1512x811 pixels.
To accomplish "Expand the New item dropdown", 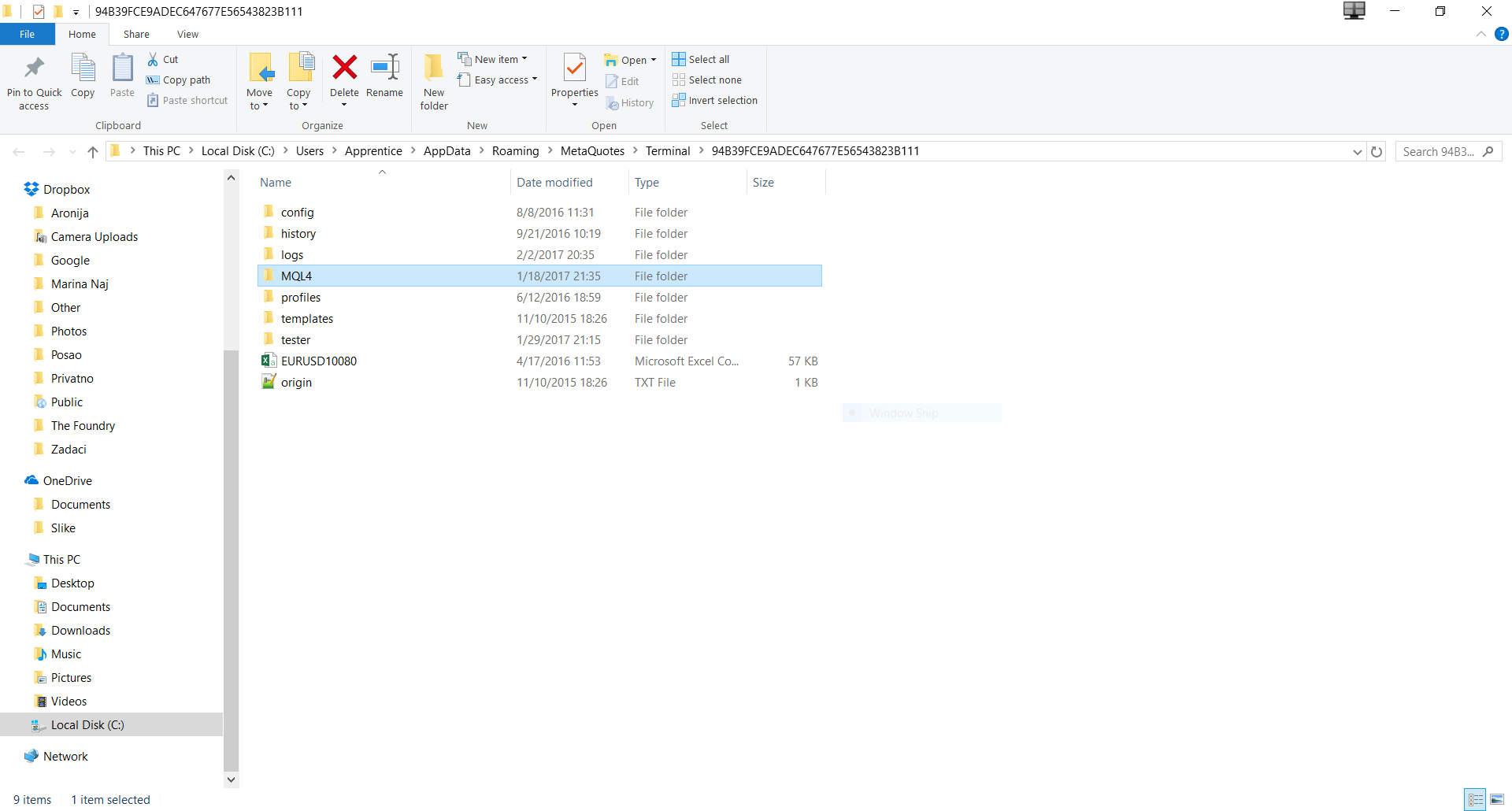I will click(x=493, y=59).
